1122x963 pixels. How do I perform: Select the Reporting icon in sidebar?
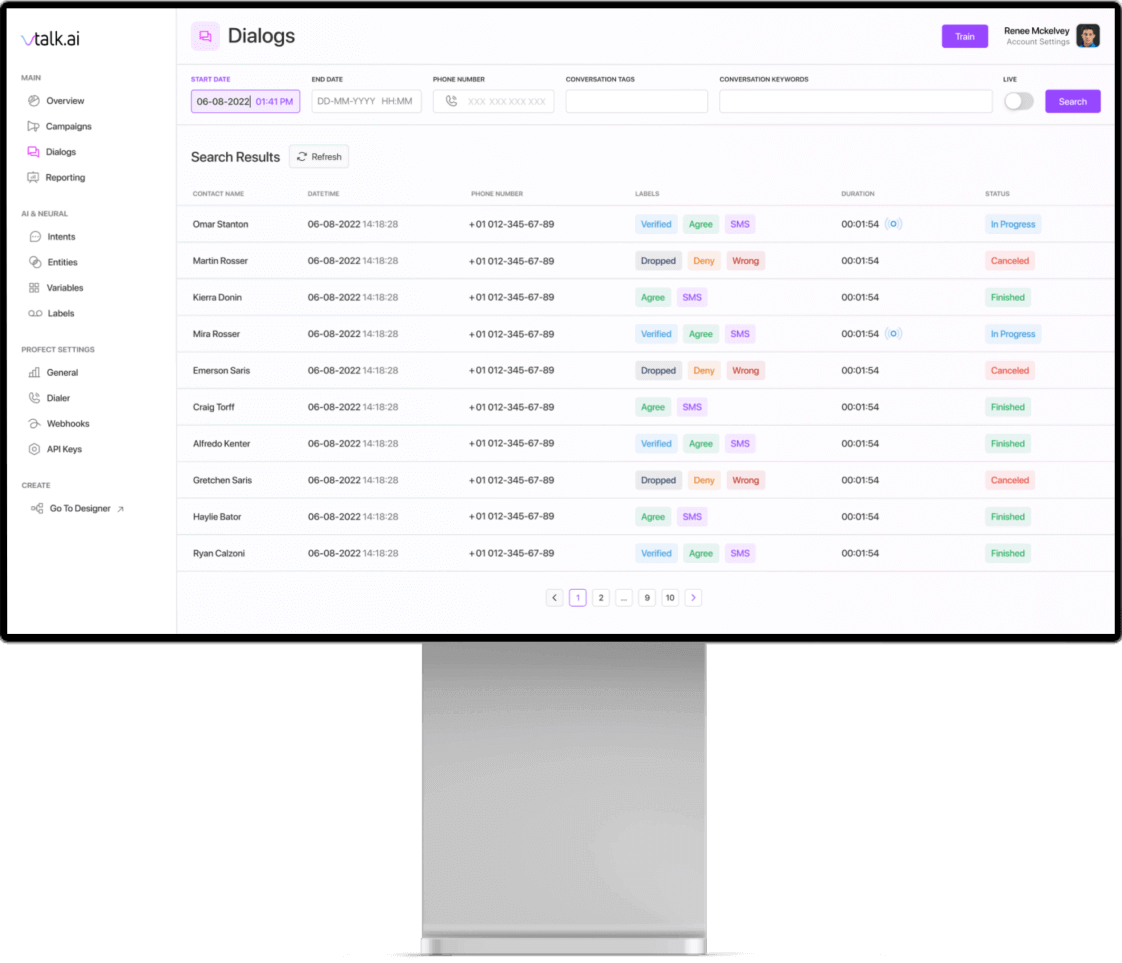pyautogui.click(x=33, y=177)
